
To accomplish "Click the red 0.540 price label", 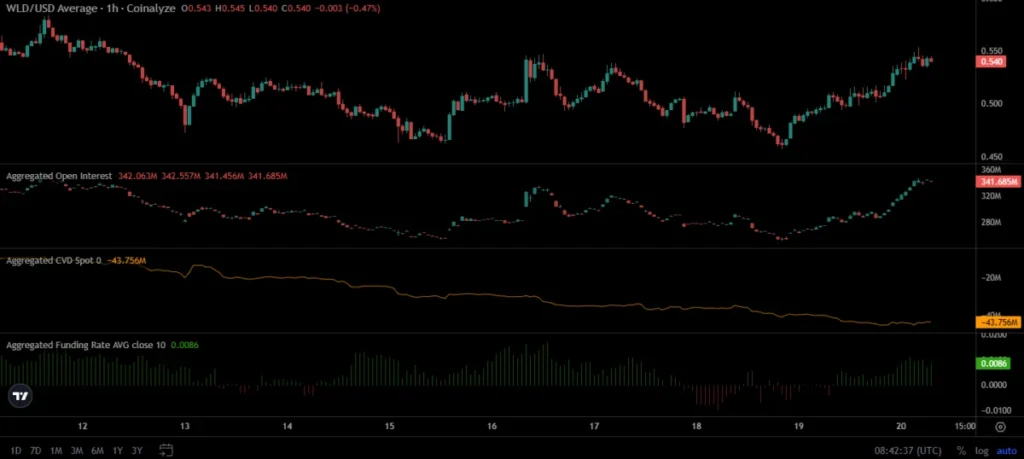I will click(x=990, y=62).
